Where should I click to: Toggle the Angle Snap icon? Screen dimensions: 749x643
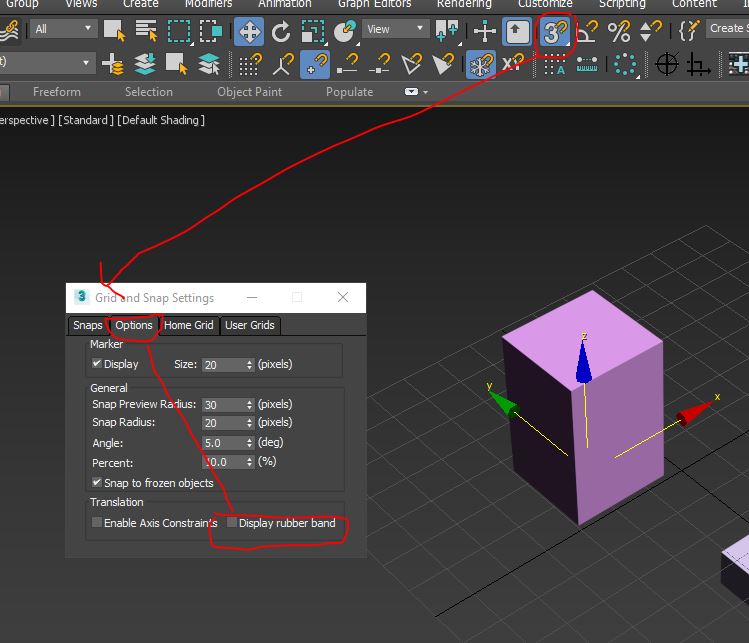588,32
